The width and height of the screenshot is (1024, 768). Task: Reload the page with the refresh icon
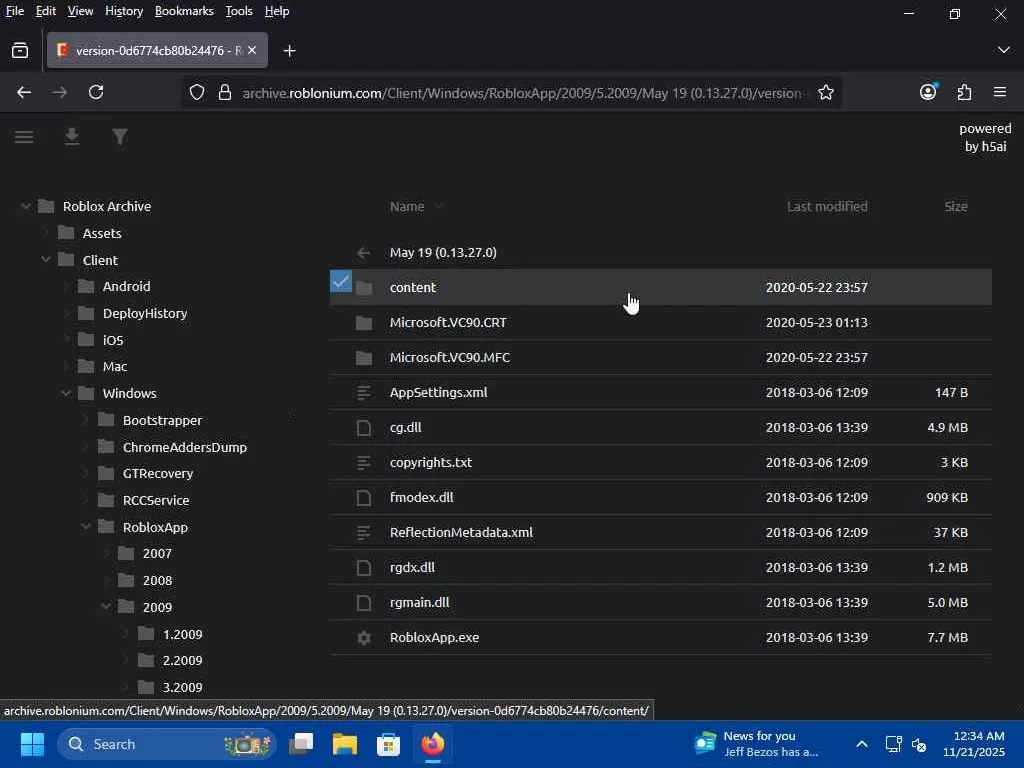click(96, 93)
